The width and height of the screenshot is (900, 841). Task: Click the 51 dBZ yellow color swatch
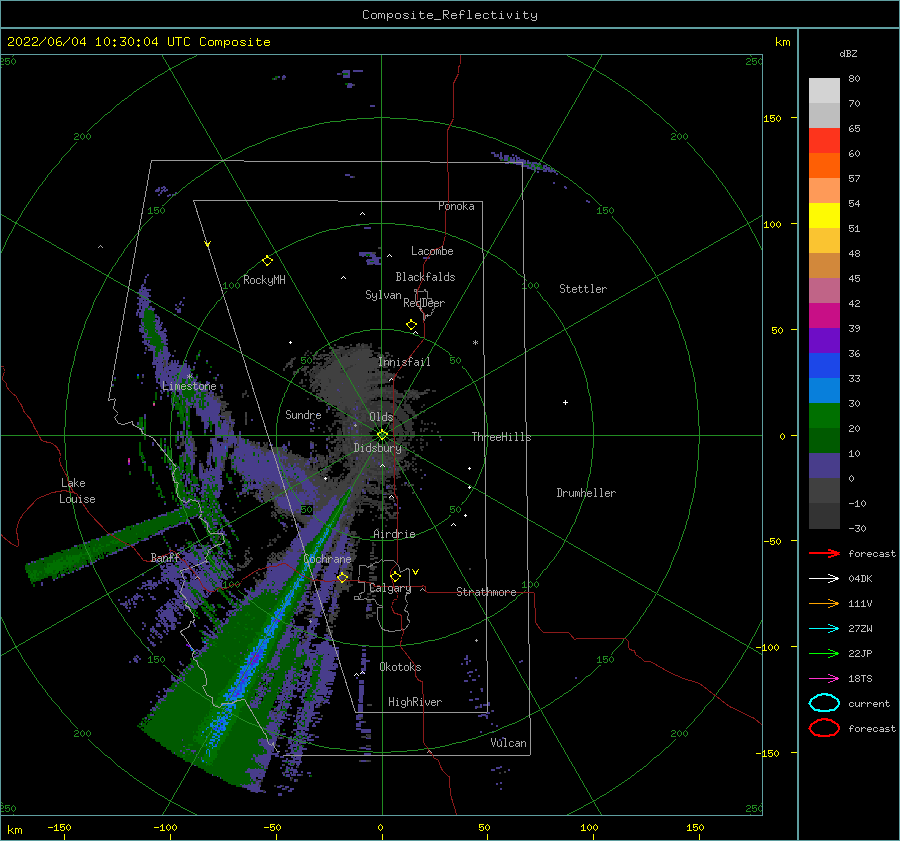click(x=824, y=215)
